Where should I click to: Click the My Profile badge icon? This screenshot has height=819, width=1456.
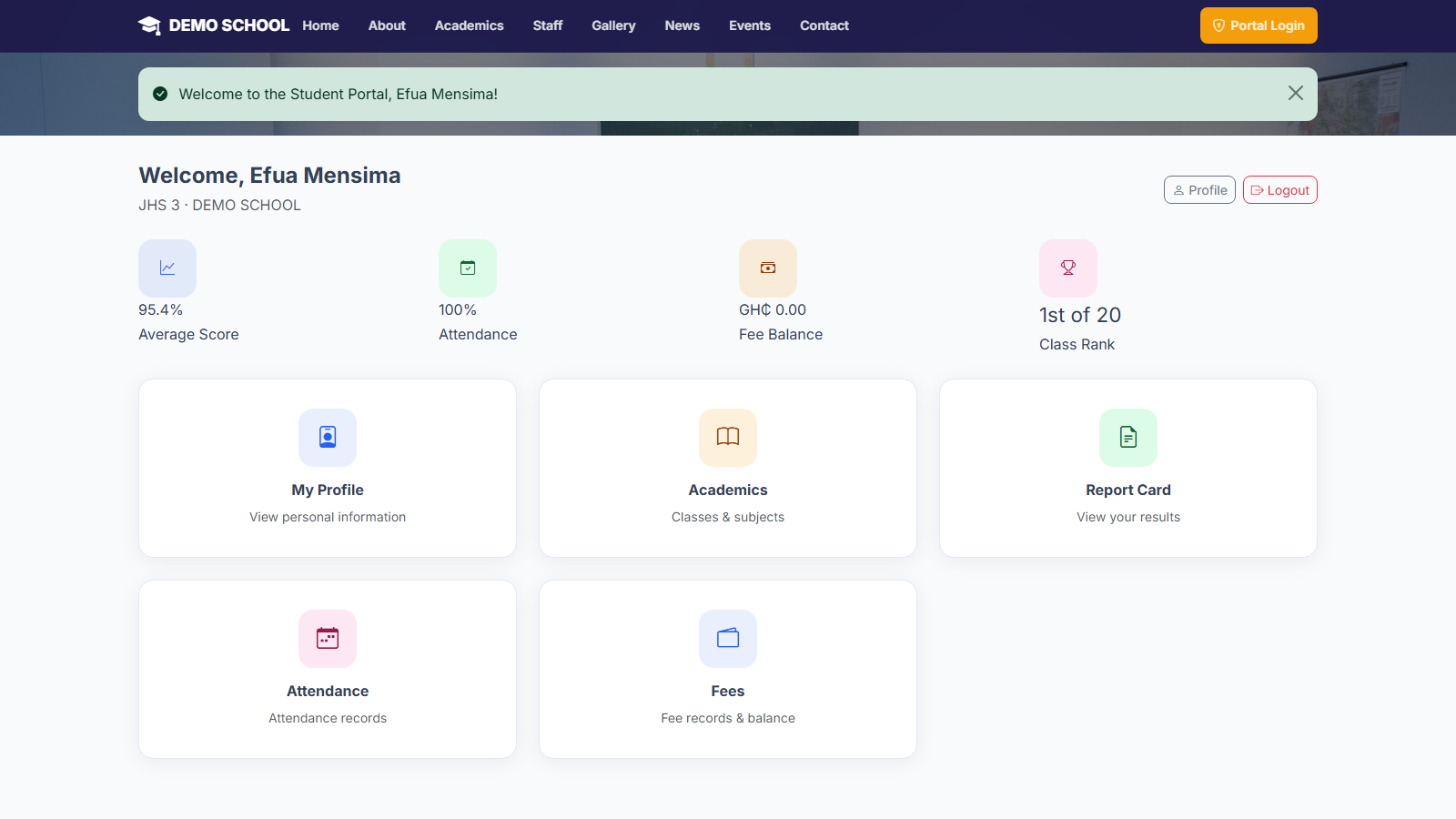(328, 437)
